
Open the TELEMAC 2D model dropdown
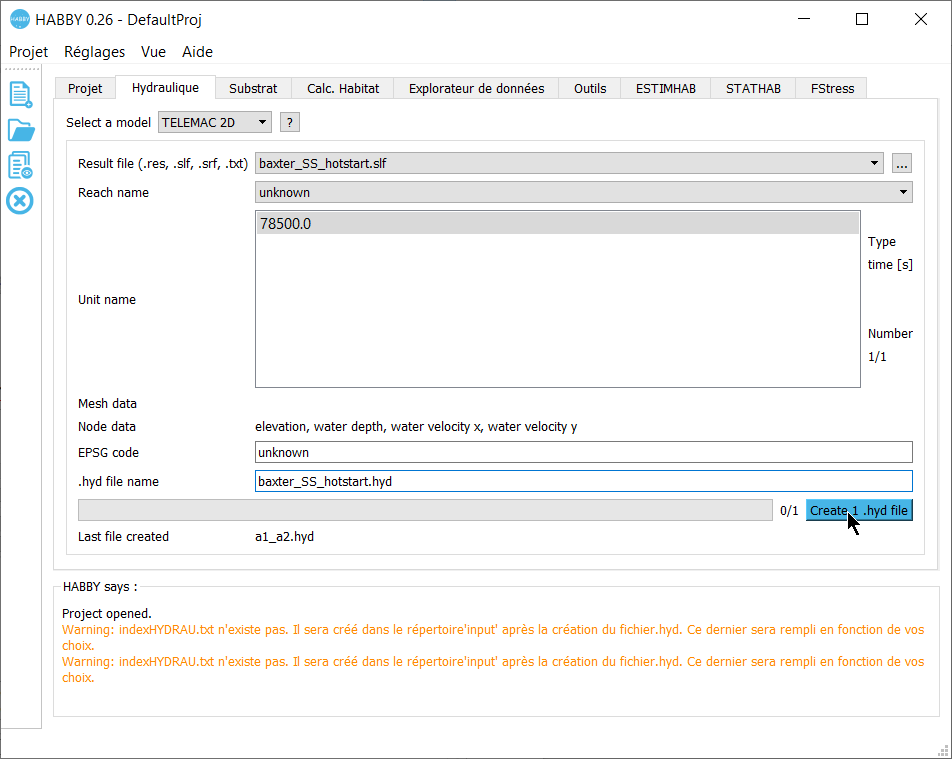pos(215,122)
